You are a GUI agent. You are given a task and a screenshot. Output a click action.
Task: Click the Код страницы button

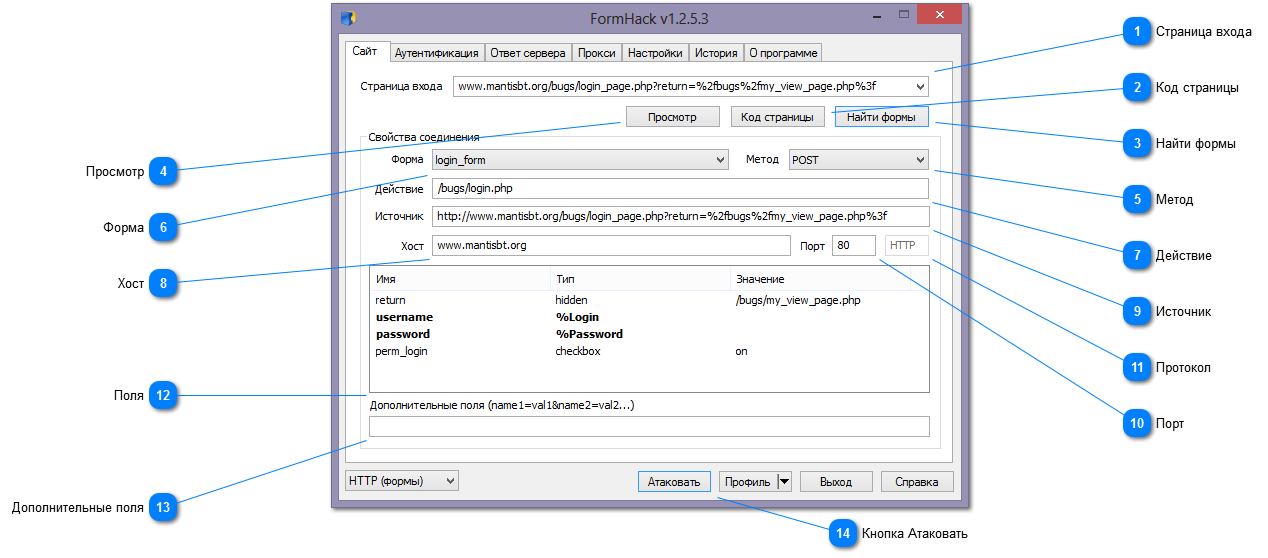777,117
